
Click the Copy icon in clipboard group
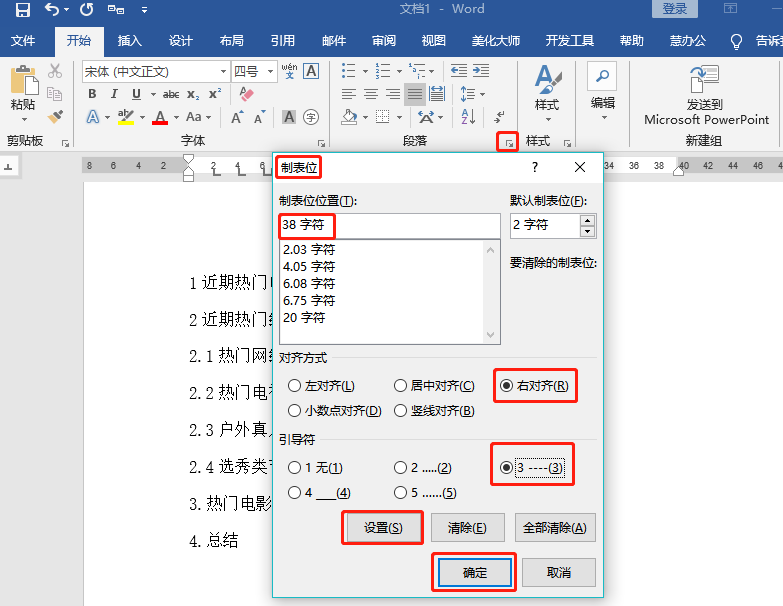tap(54, 94)
